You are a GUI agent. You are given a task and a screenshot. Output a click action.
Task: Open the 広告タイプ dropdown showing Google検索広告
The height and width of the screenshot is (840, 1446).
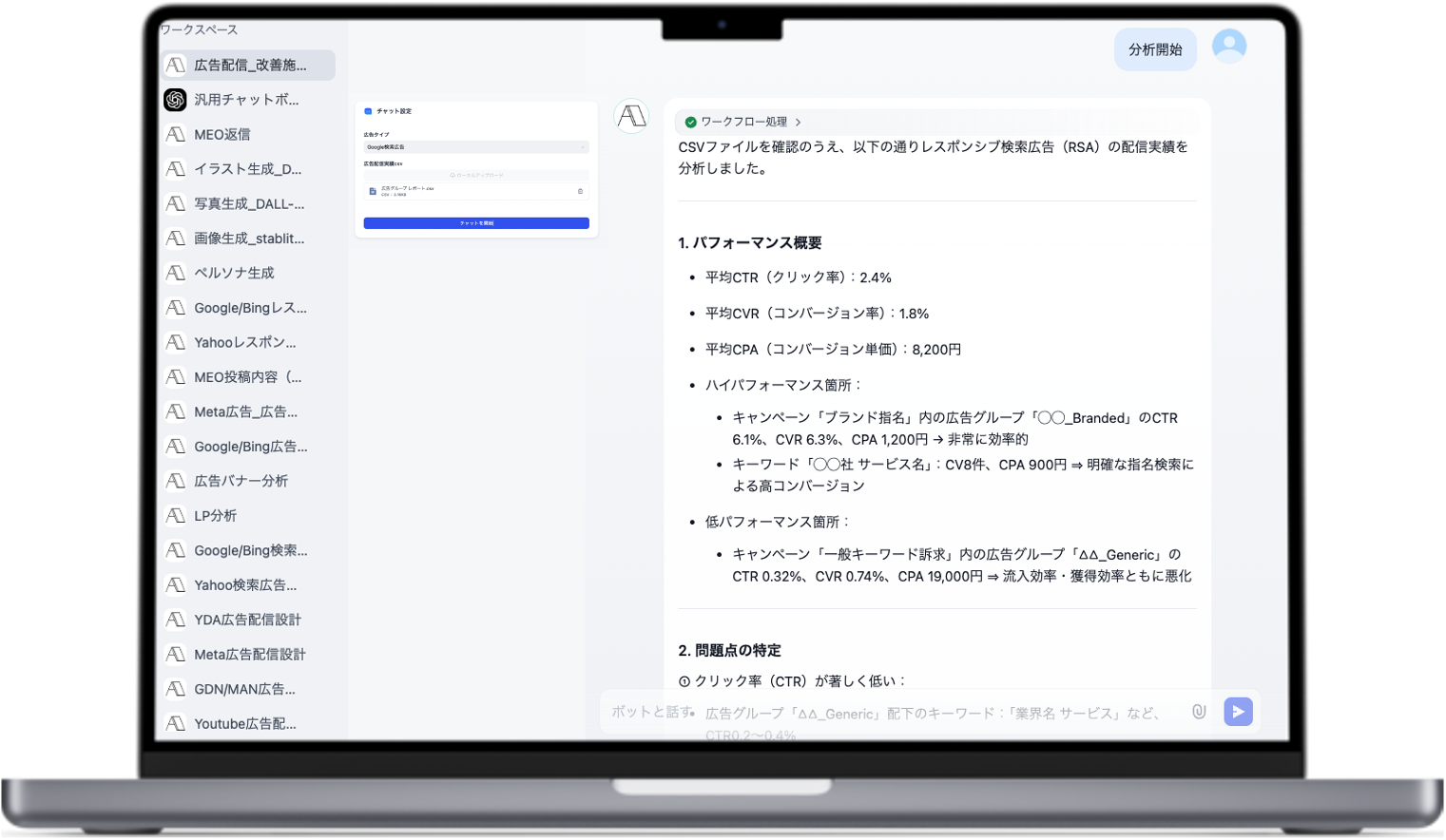click(x=475, y=147)
